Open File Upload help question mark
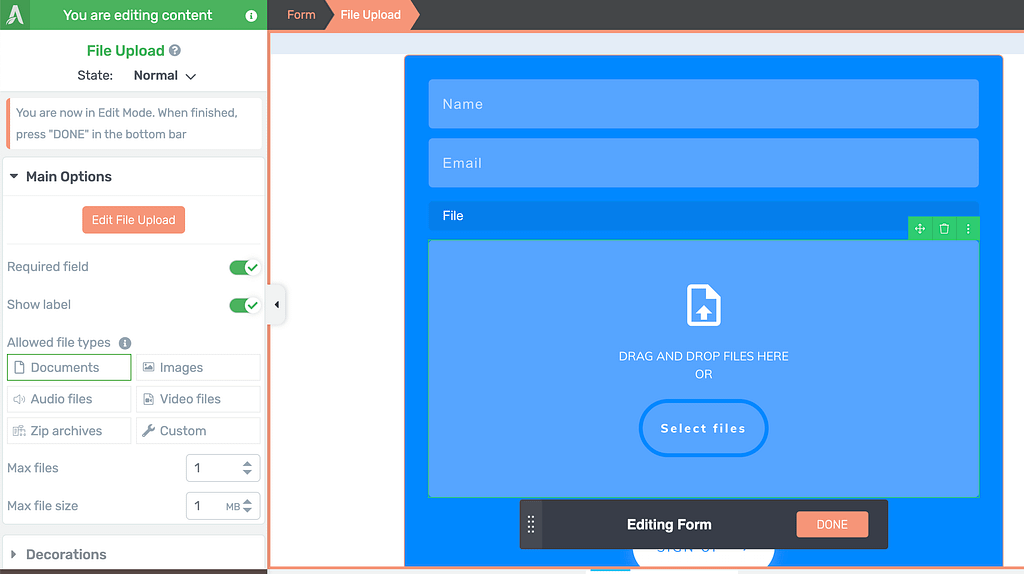The width and height of the screenshot is (1024, 574). [x=175, y=50]
